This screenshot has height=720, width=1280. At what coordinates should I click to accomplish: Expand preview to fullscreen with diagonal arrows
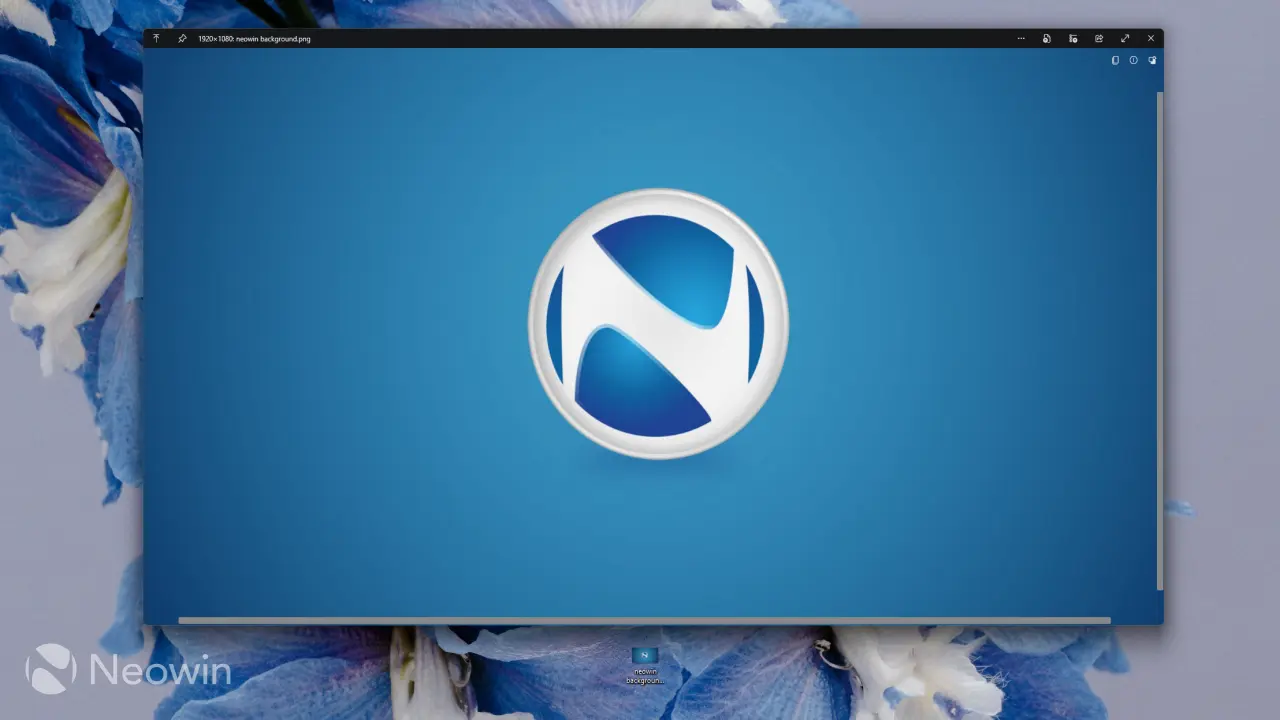tap(1125, 38)
